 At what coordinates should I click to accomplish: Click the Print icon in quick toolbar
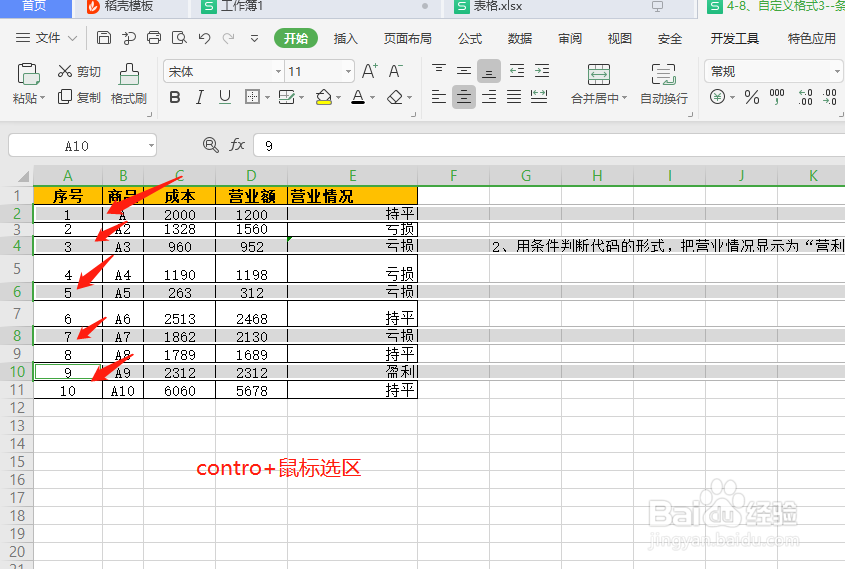pyautogui.click(x=154, y=38)
